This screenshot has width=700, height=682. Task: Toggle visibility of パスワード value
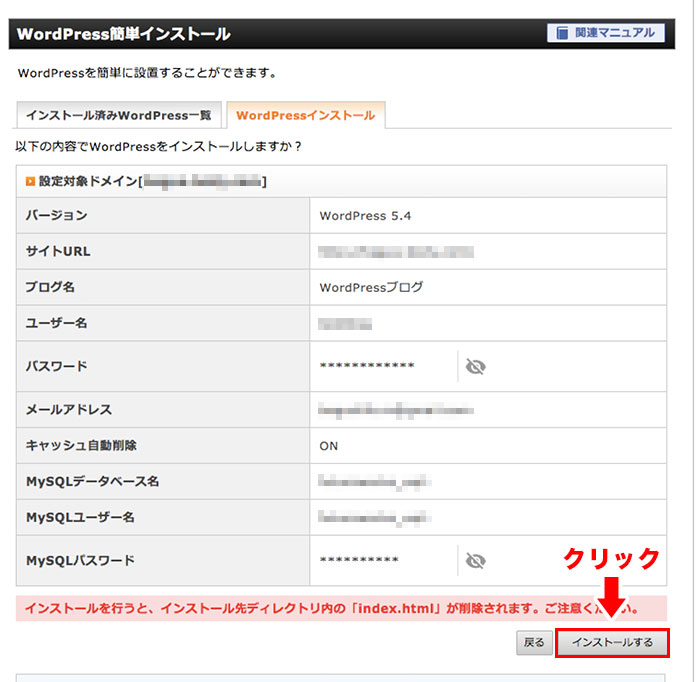pyautogui.click(x=475, y=367)
